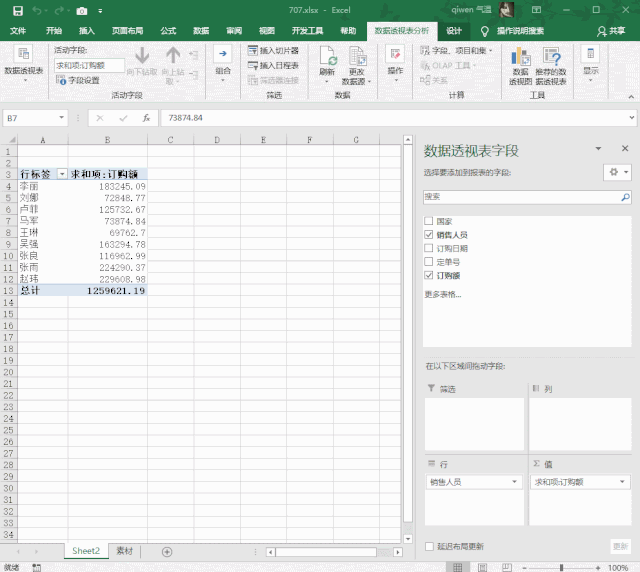Collapse the ribbon with the chevron
Image resolution: width=640 pixels, height=572 pixels.
point(631,96)
